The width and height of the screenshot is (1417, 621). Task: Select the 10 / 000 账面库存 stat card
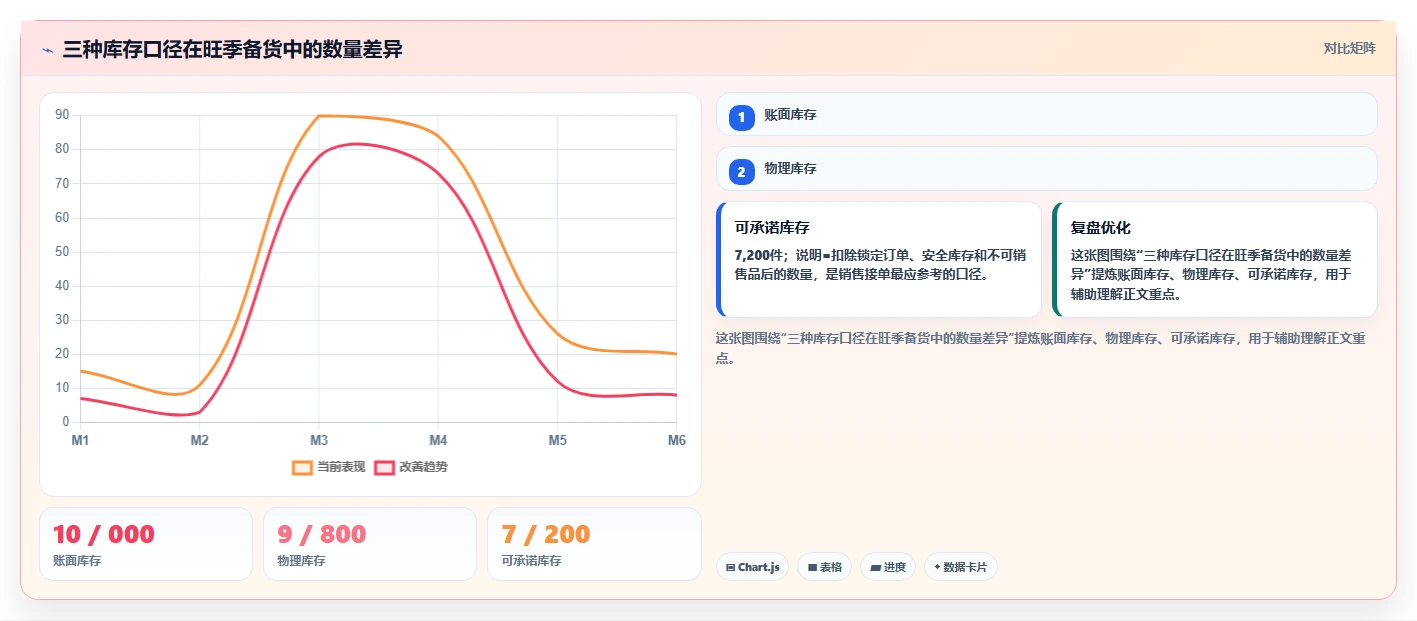[x=146, y=544]
